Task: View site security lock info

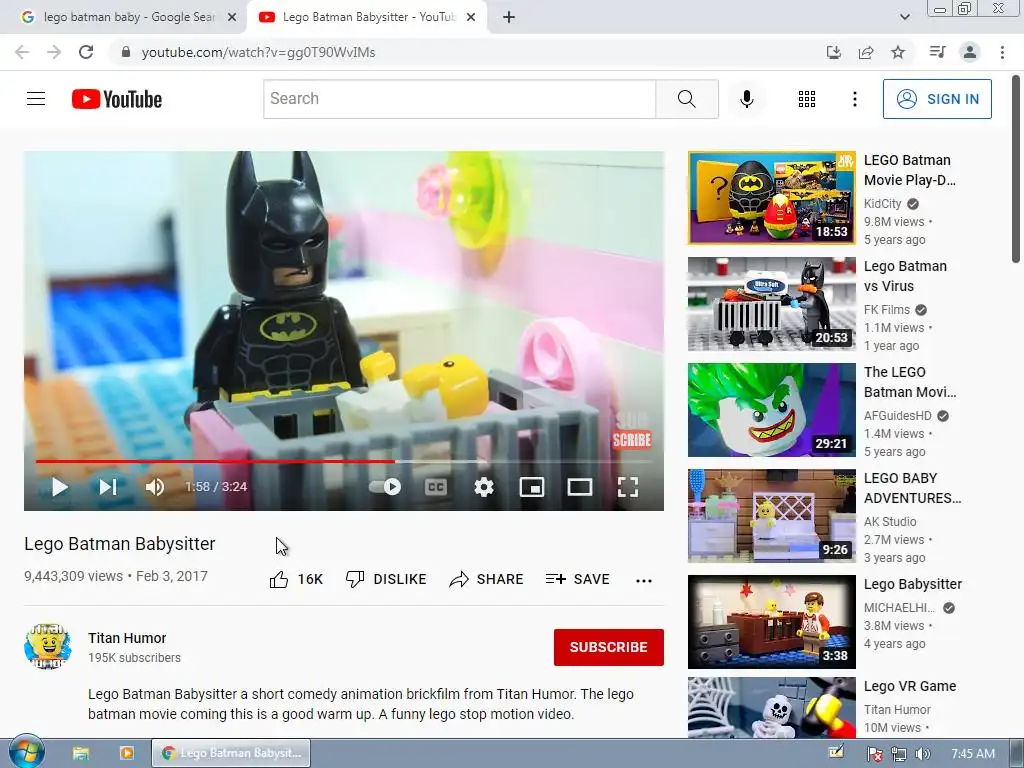Action: click(x=127, y=52)
